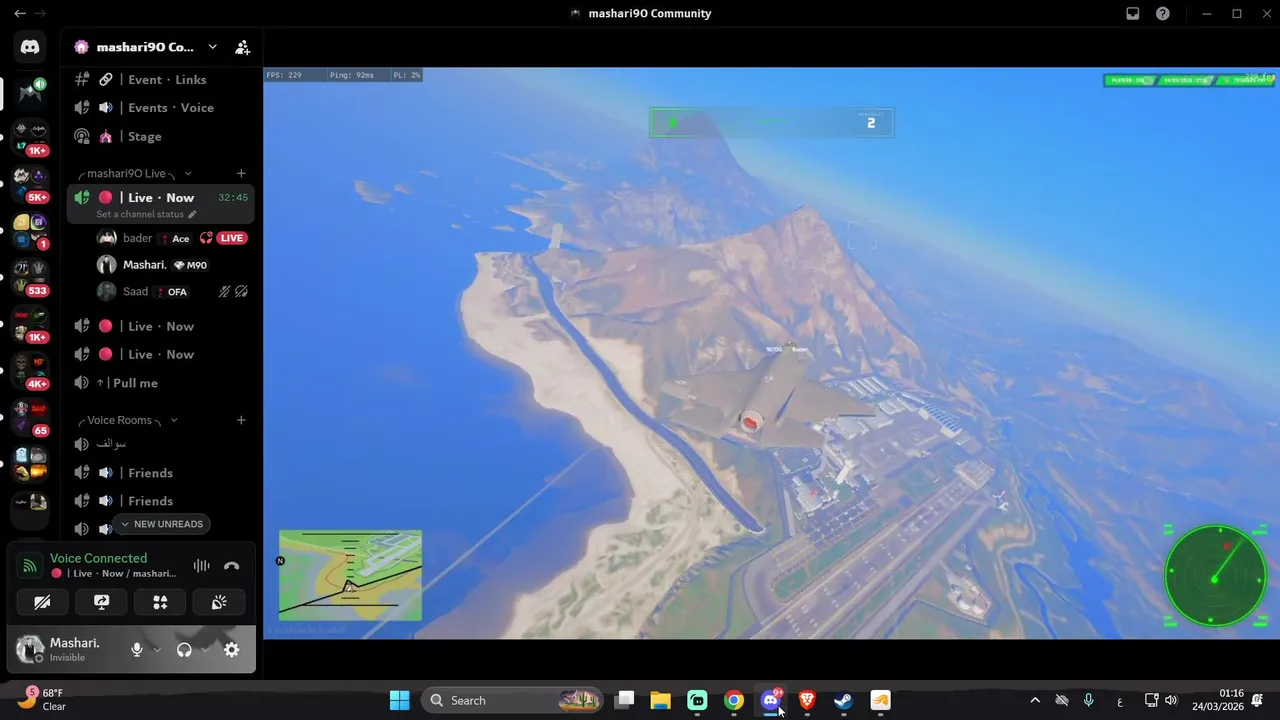
Task: Add channel to Voice Rooms category
Action: pyautogui.click(x=241, y=420)
